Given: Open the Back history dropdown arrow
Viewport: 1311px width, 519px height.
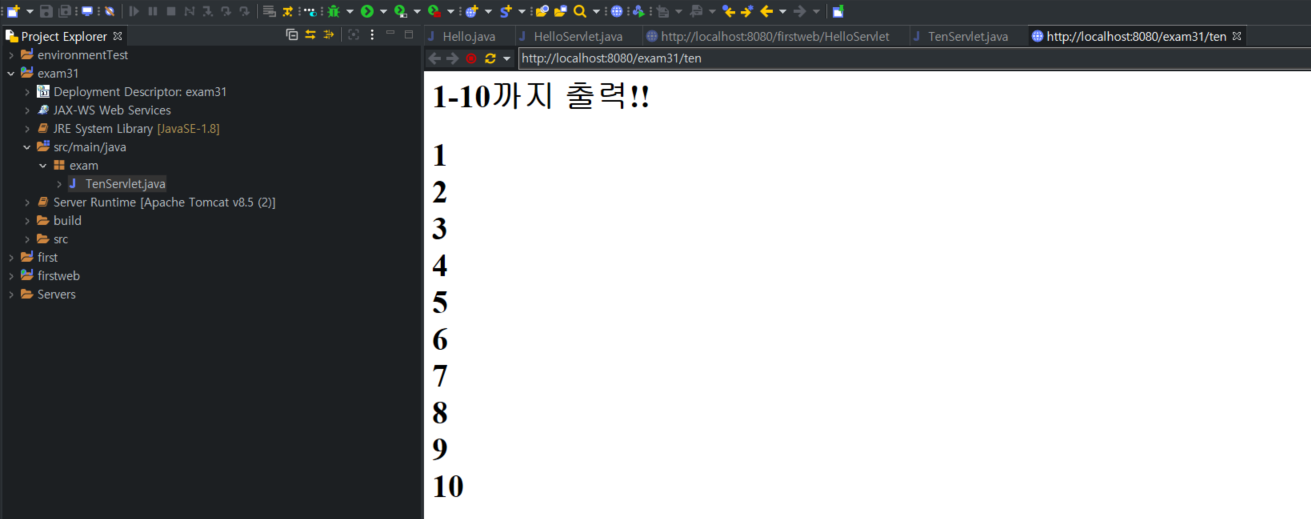Looking at the screenshot, I should (782, 11).
